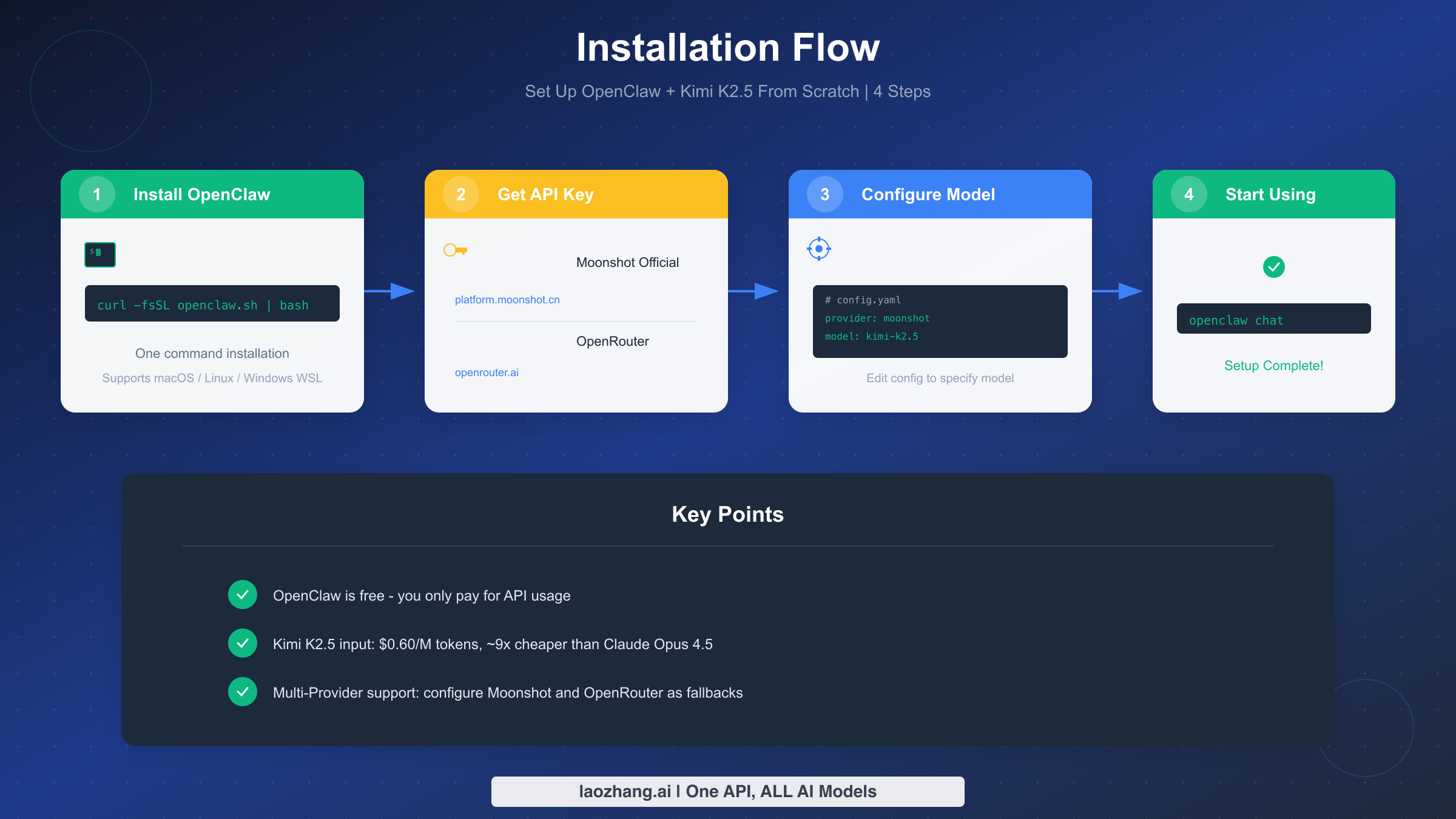Click the laozhang.ai banner at the bottom
Screen dimensions: 1456x819
(x=727, y=791)
